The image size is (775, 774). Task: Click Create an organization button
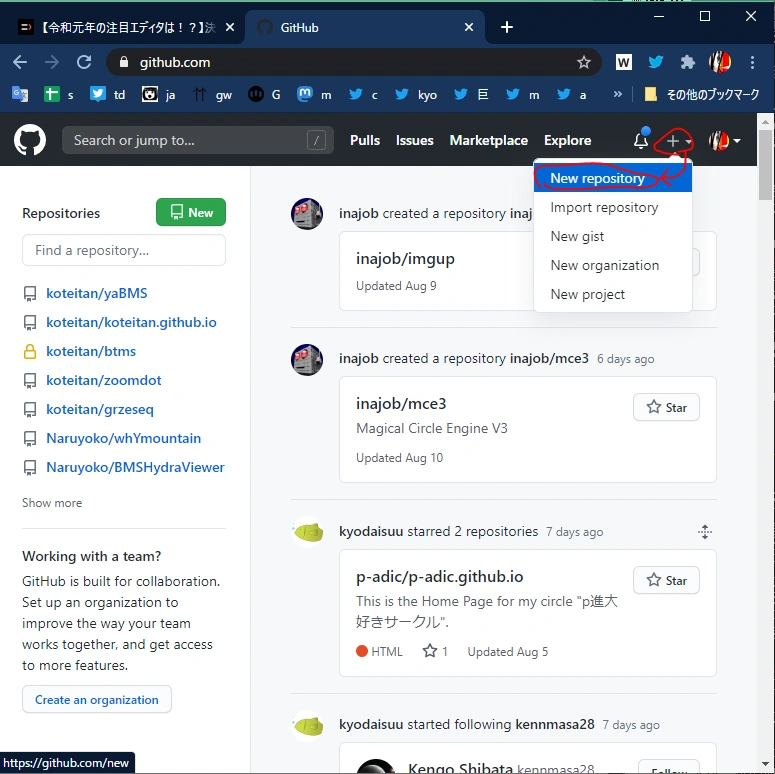click(x=97, y=699)
